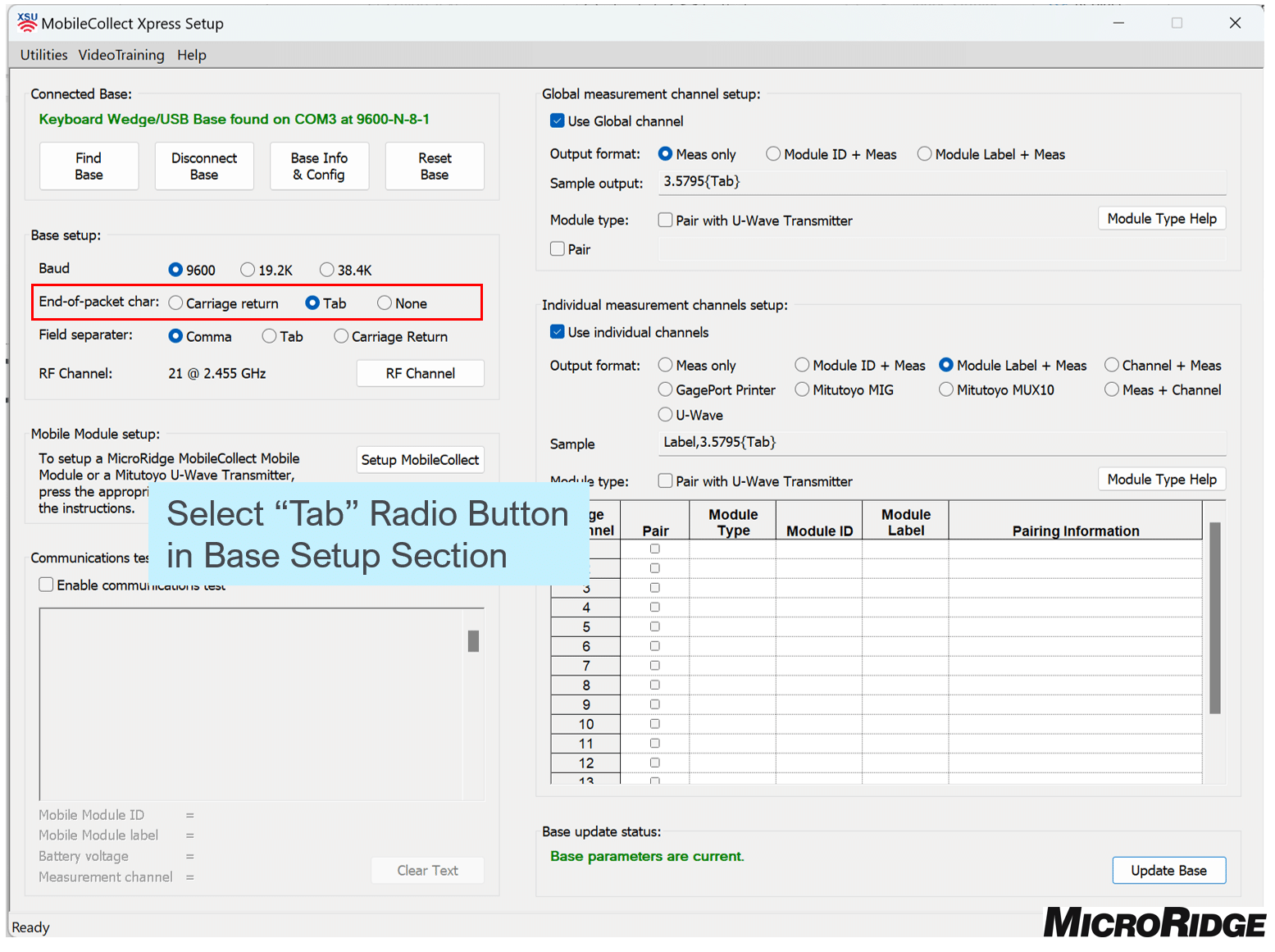Click the RF Channel button
The width and height of the screenshot is (1275, 952).
[421, 373]
